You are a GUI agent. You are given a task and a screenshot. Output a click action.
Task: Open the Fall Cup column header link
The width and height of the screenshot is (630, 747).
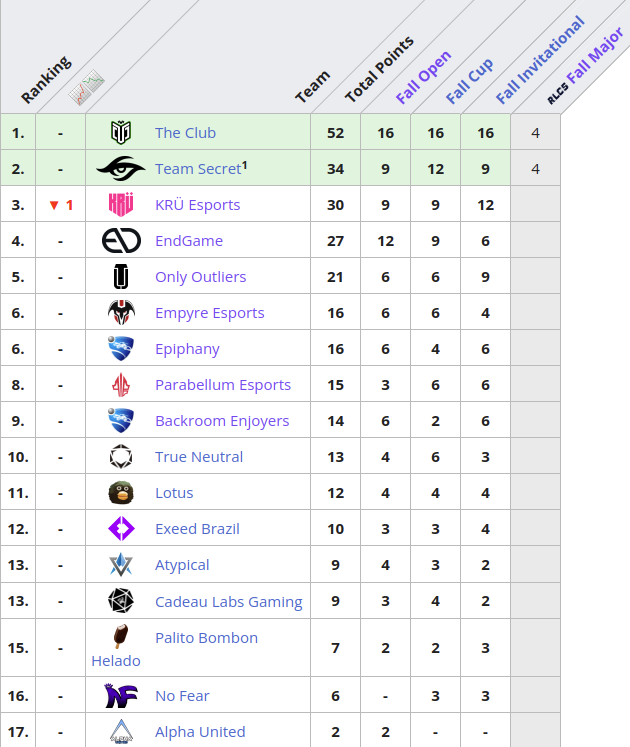click(469, 81)
